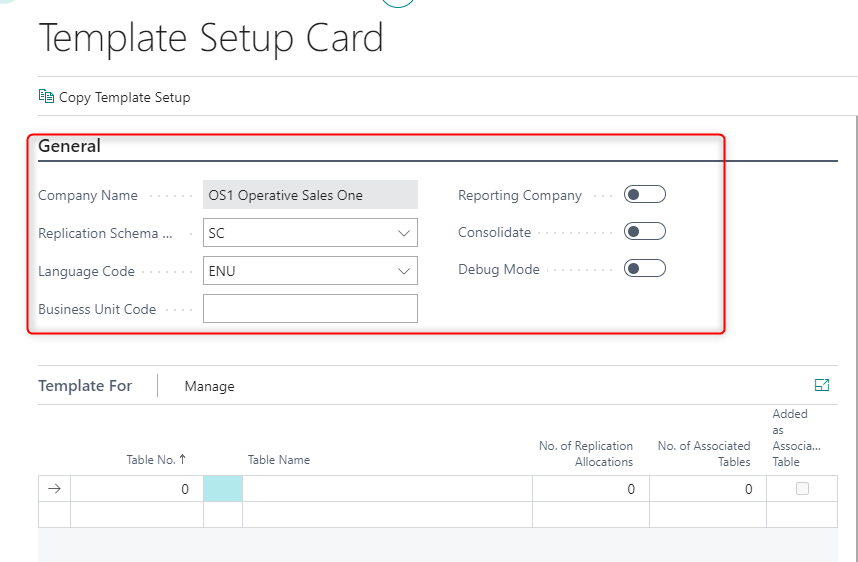Image resolution: width=858 pixels, height=562 pixels.
Task: Click the Copy Template Setup label text
Action: [x=125, y=97]
